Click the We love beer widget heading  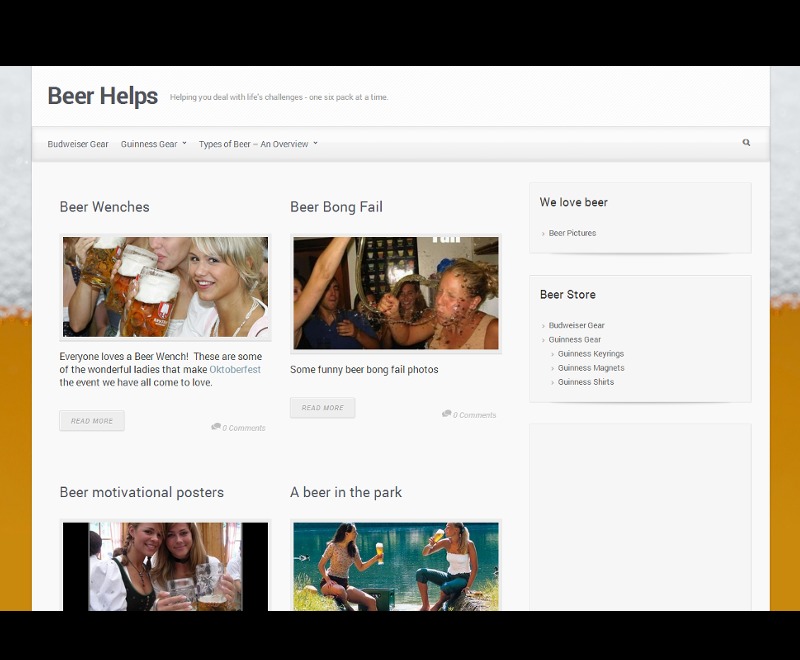click(573, 202)
